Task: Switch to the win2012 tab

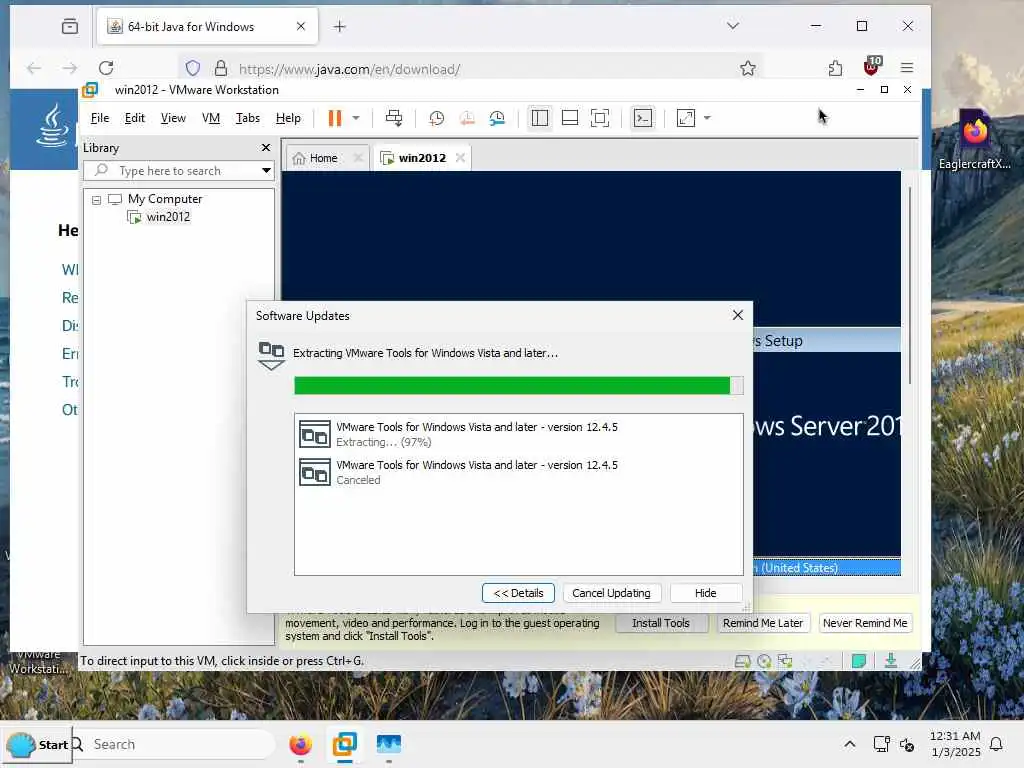Action: (x=422, y=158)
